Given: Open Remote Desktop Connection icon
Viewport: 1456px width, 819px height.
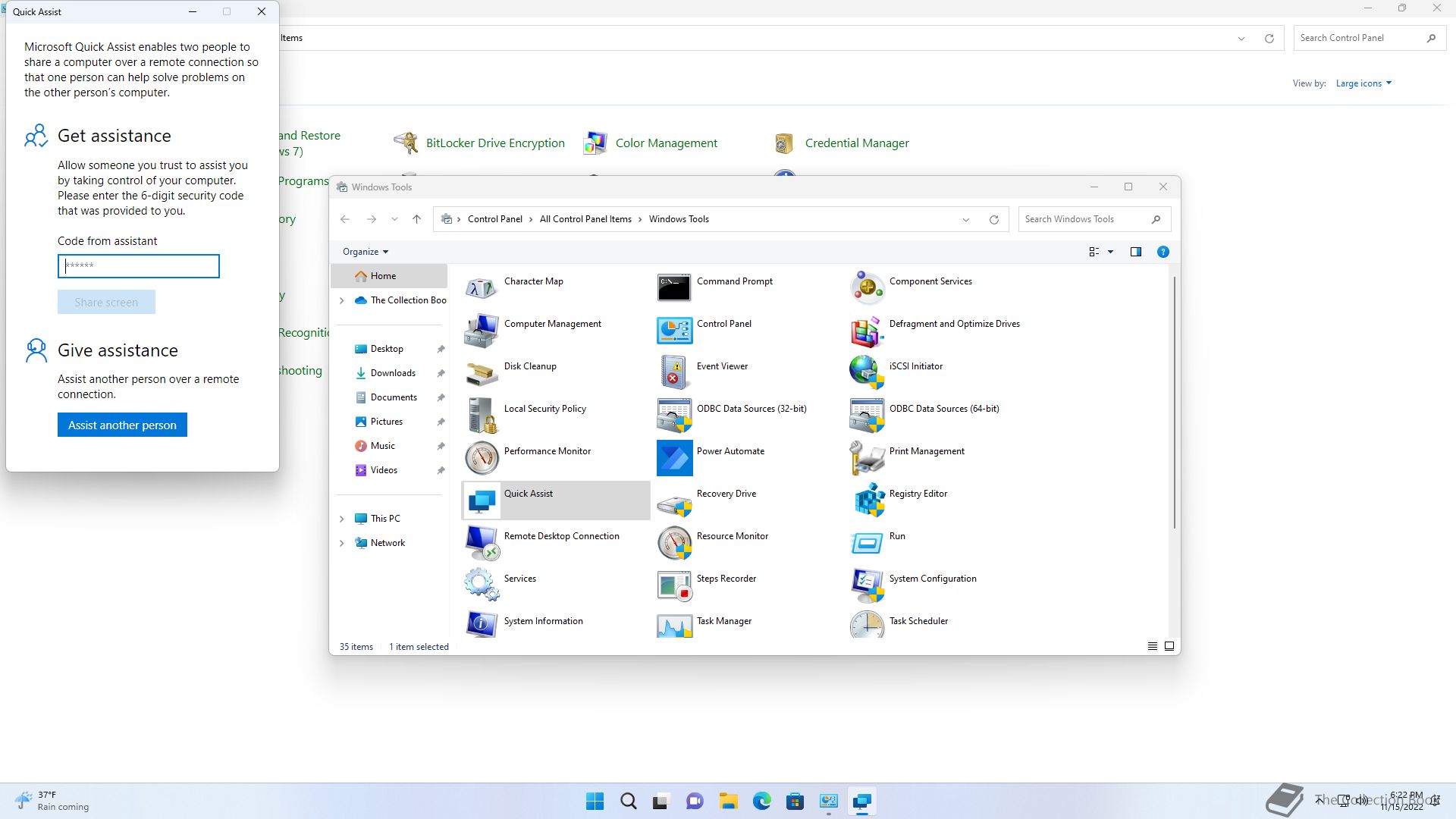Looking at the screenshot, I should pyautogui.click(x=482, y=543).
